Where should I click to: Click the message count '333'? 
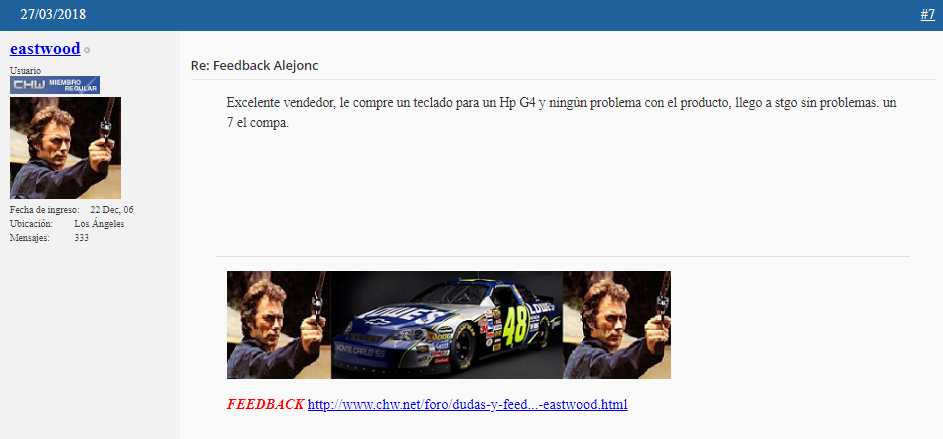coord(82,238)
